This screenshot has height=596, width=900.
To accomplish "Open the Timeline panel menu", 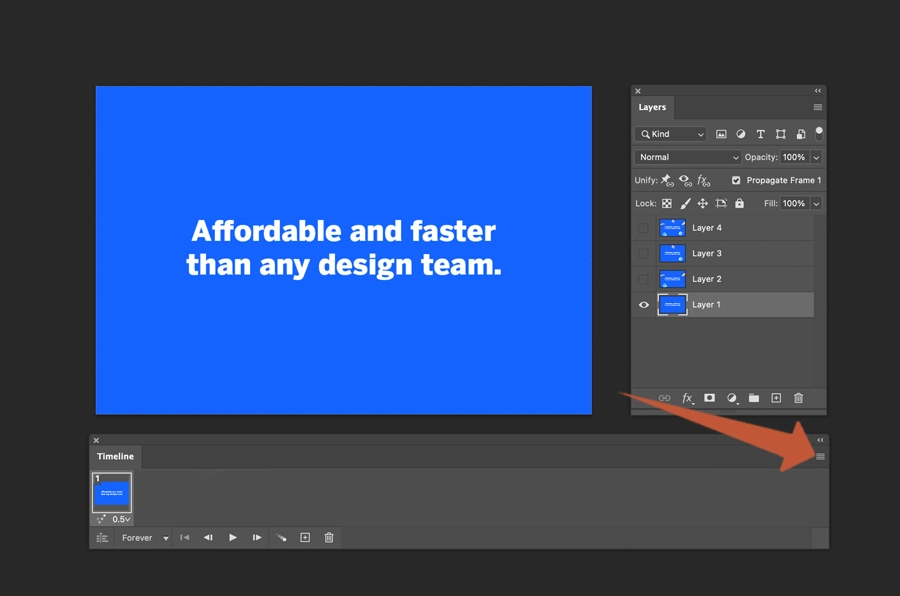I will [x=820, y=455].
